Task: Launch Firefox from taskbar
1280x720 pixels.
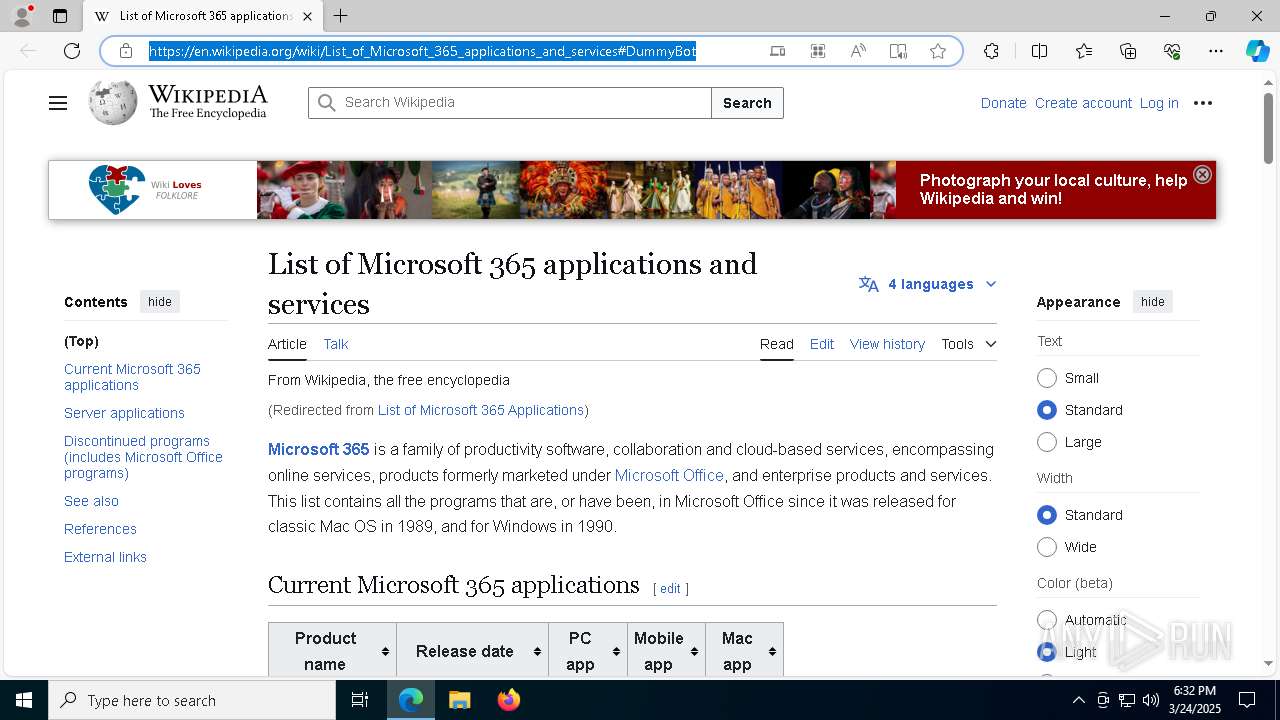Action: click(508, 700)
